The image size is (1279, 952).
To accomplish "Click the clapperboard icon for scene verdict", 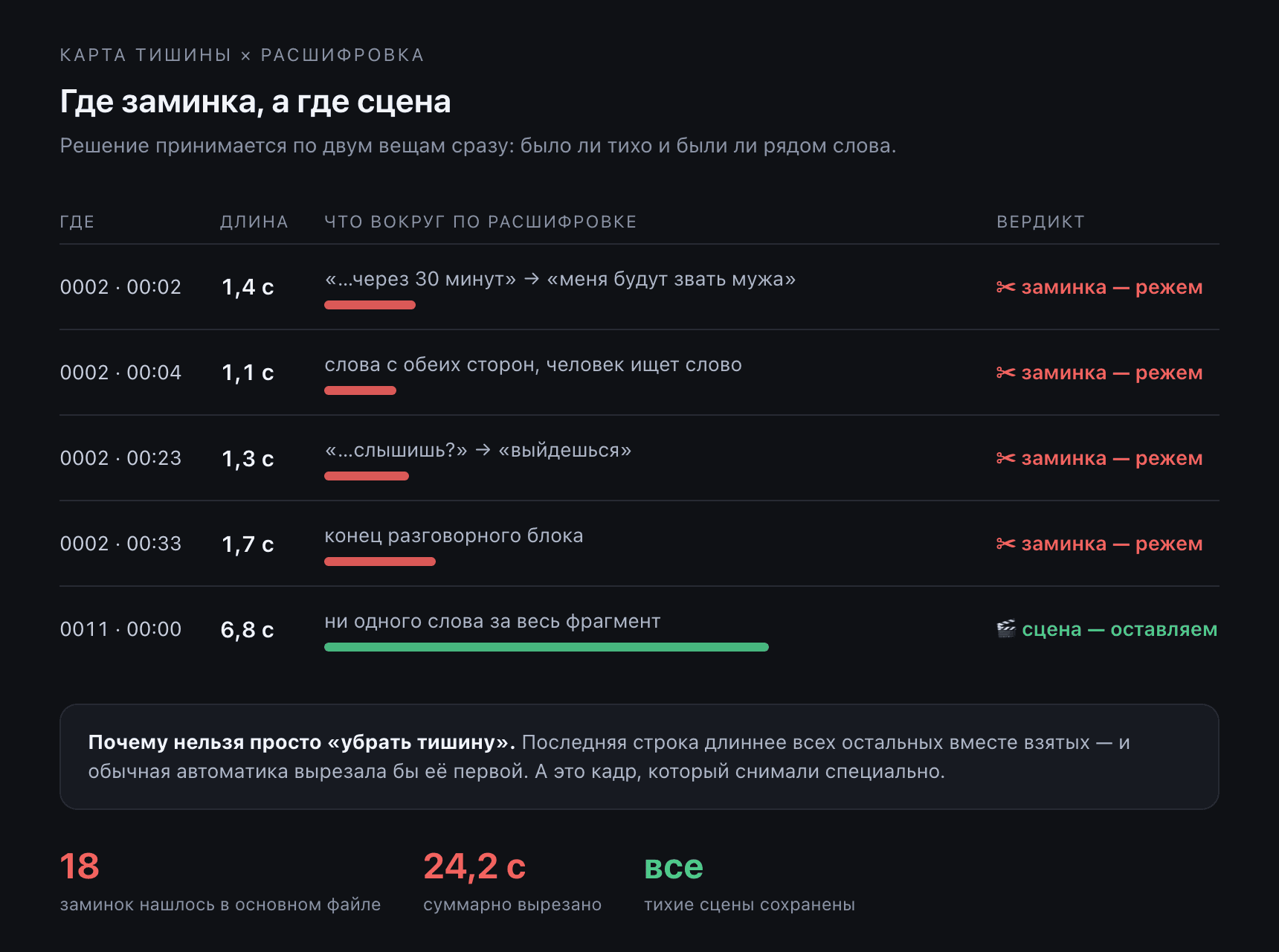I will tap(1006, 629).
